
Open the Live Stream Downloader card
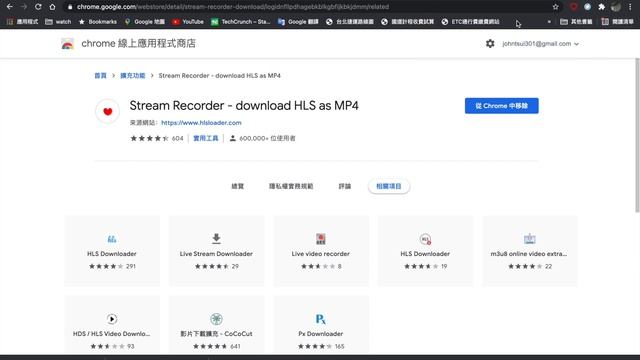[x=216, y=251]
